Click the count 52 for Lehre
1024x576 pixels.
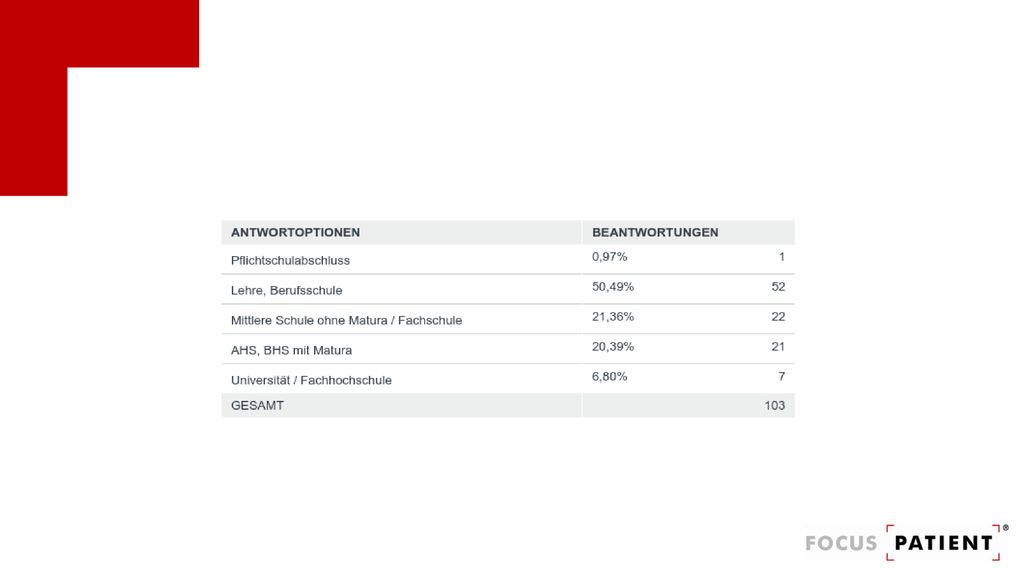778,287
